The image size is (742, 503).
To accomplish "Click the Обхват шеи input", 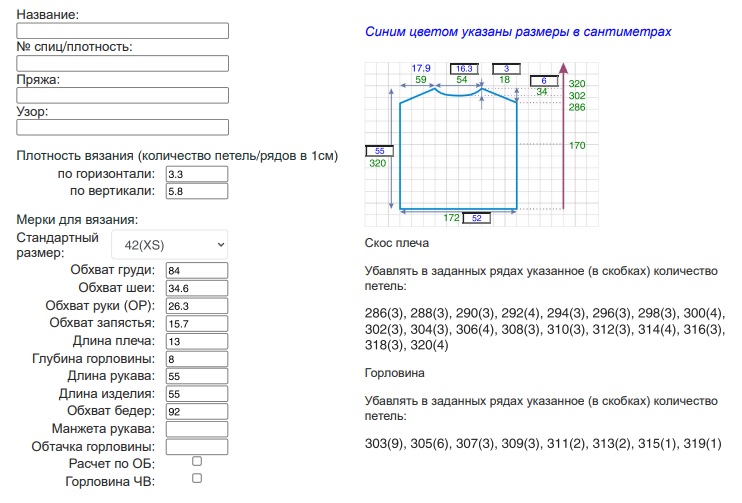I will click(x=196, y=289).
